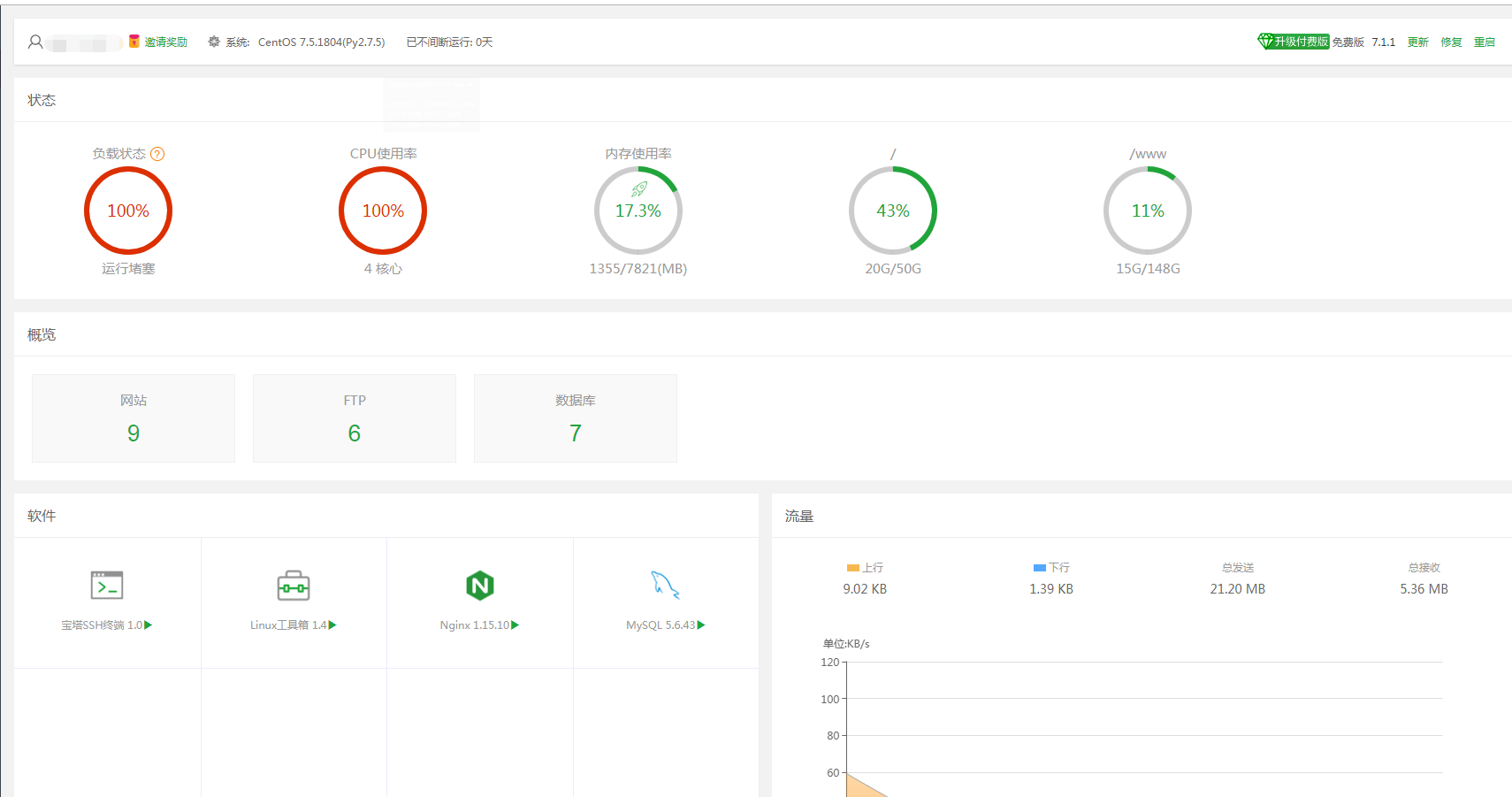Screen dimensions: 1512x797
Task: Toggle the 下行 downstream legend item
Action: pyautogui.click(x=1051, y=568)
